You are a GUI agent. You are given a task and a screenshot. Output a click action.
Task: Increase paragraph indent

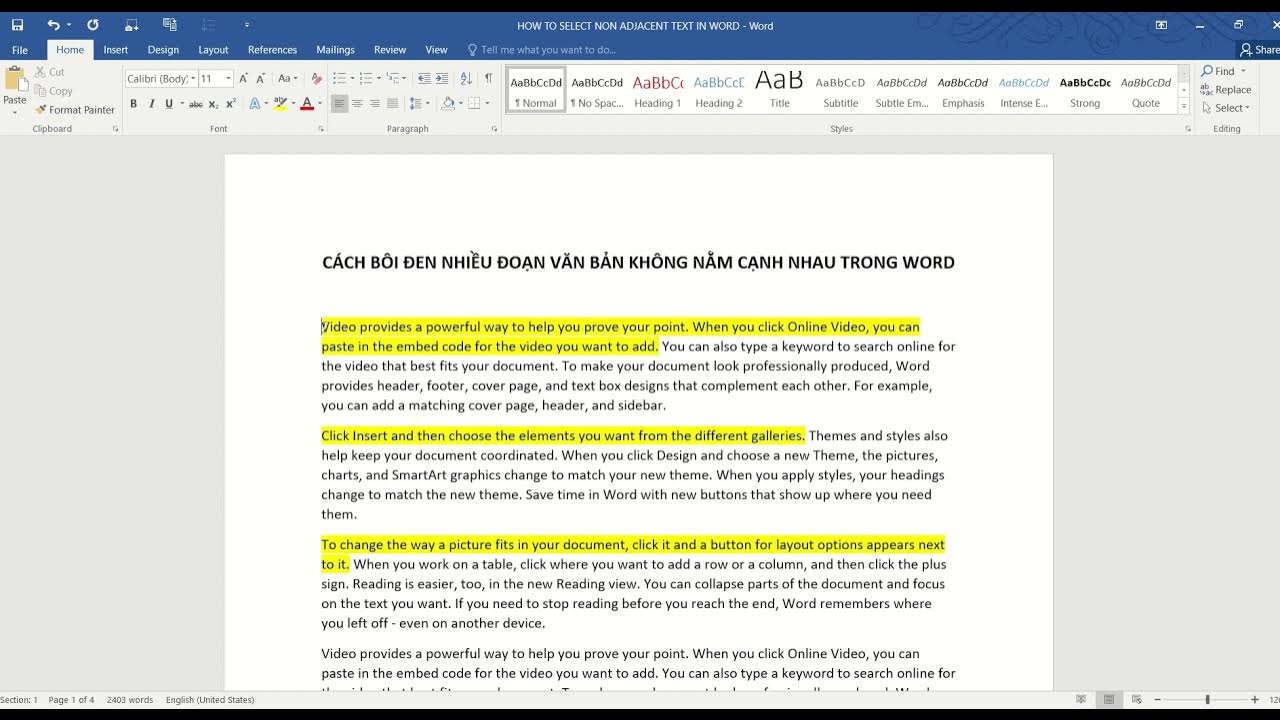442,78
